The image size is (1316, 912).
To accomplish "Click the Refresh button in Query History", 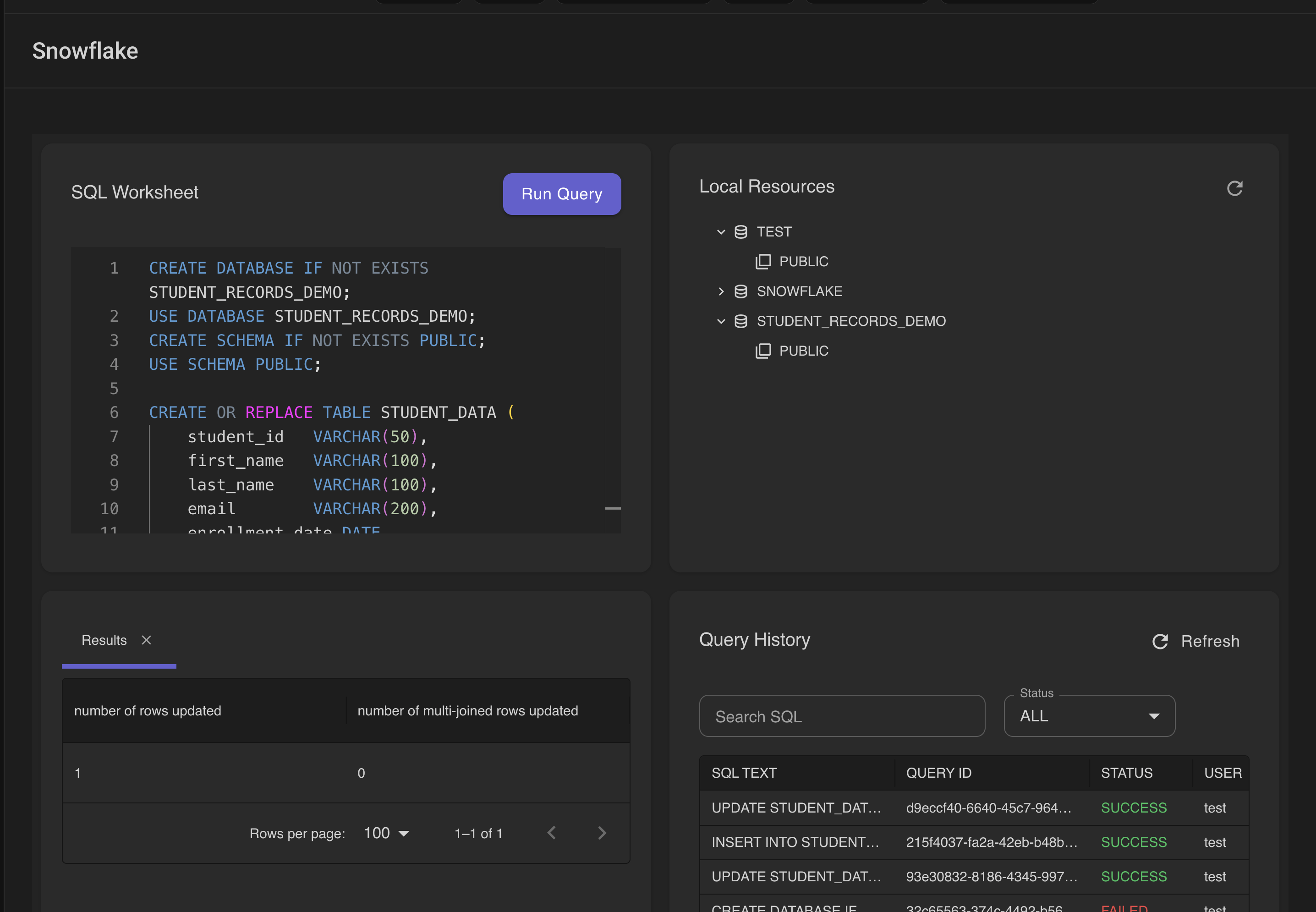I will [x=1196, y=641].
